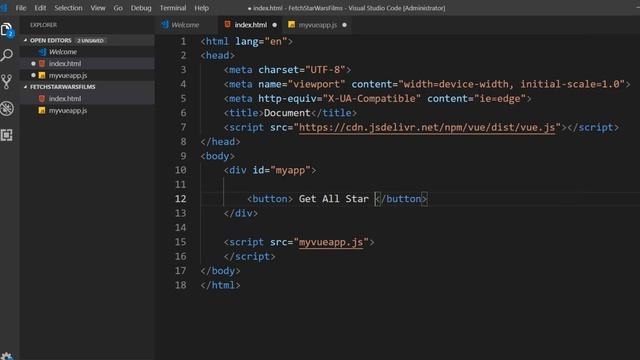Open the Help menu

(202, 8)
